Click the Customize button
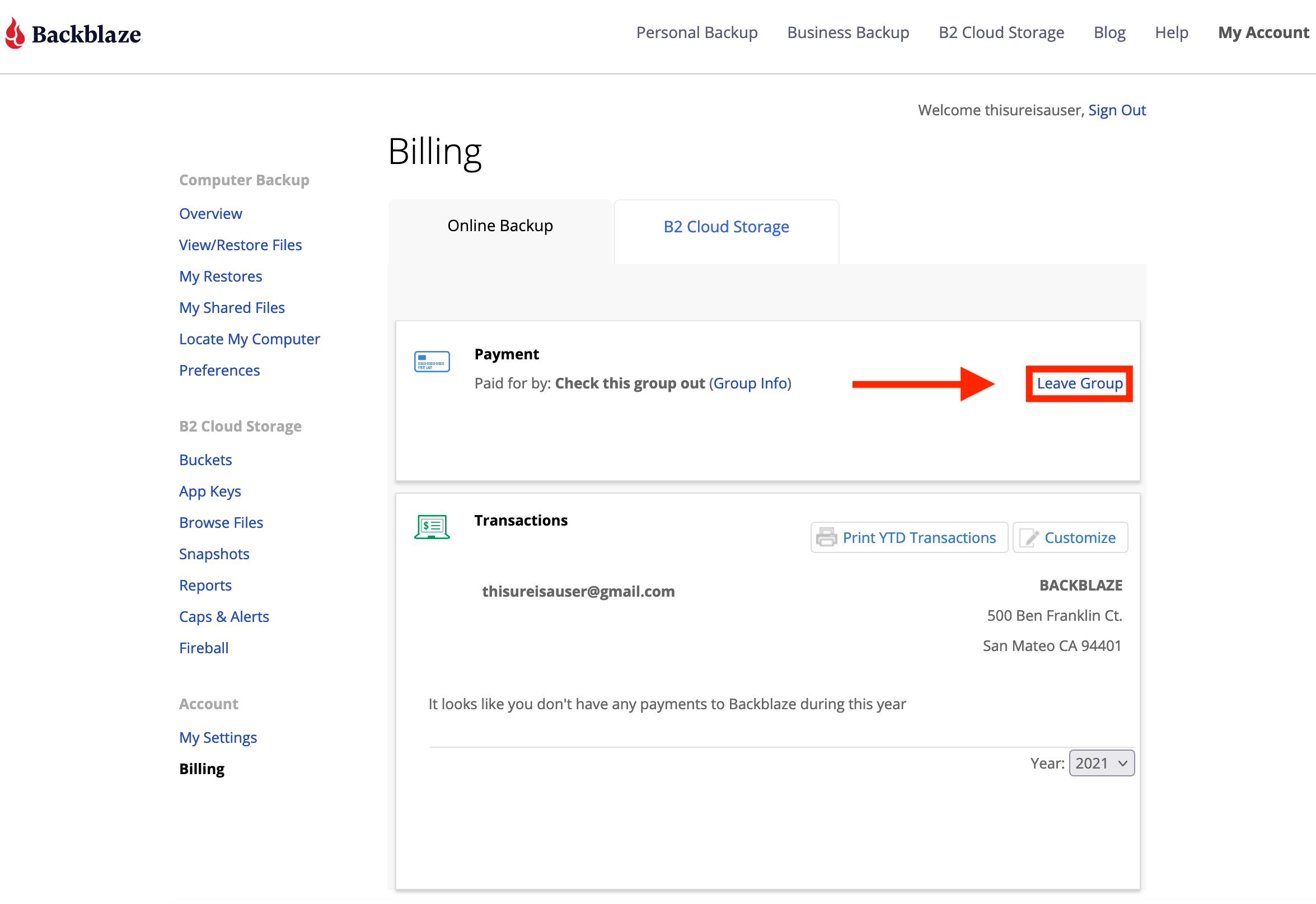Image resolution: width=1316 pixels, height=904 pixels. 1070,537
